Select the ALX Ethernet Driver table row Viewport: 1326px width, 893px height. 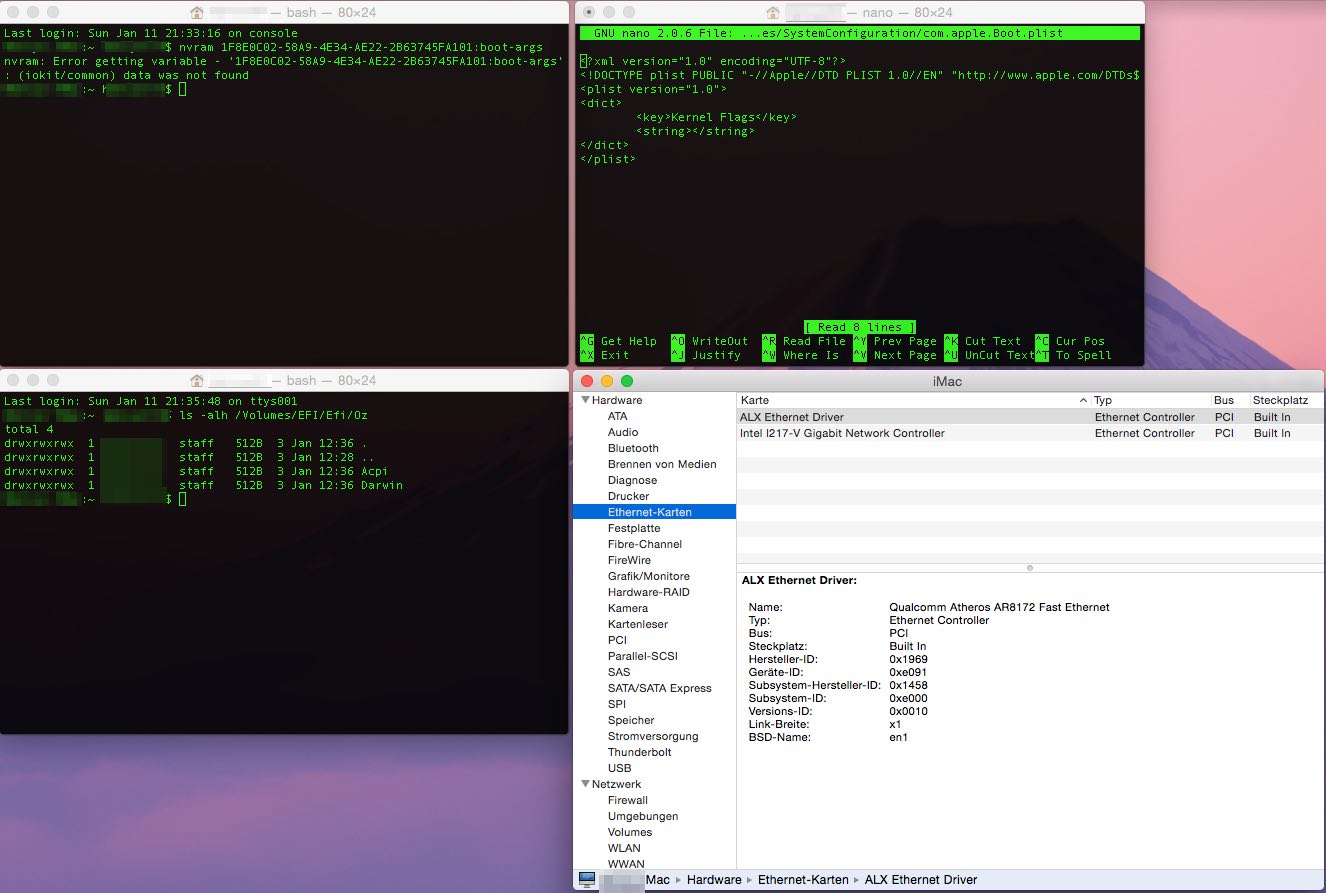tap(792, 417)
